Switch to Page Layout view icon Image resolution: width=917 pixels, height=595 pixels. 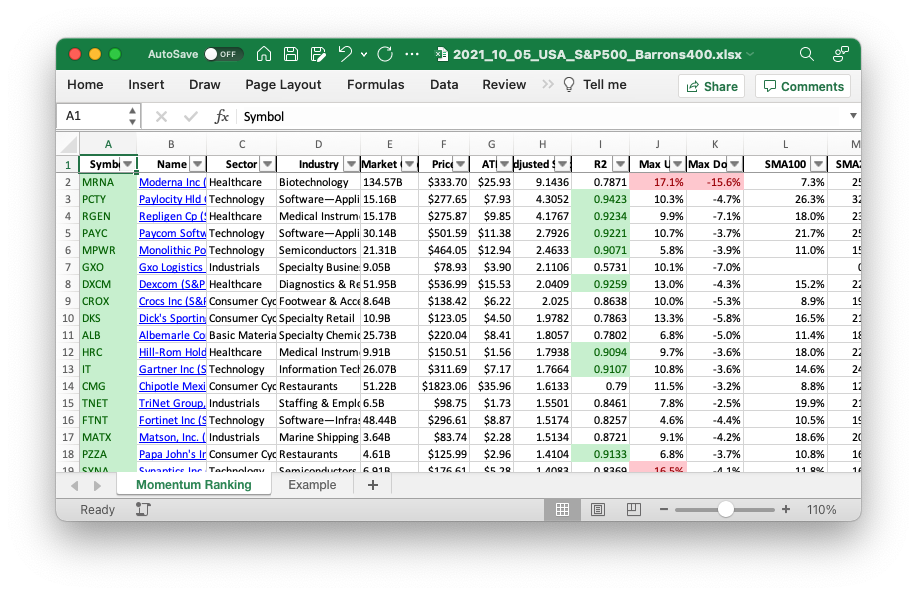click(x=598, y=509)
